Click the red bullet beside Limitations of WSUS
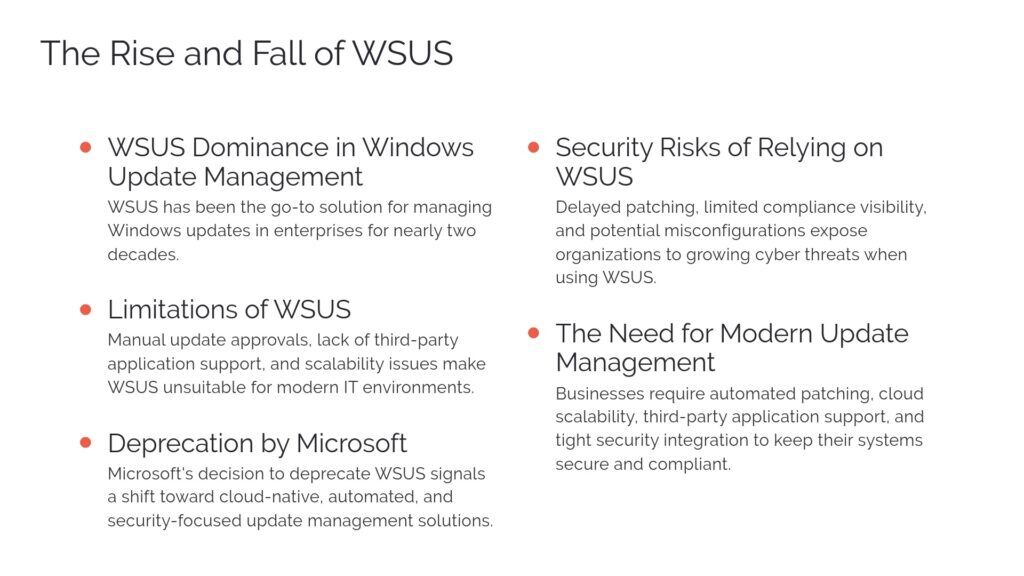 coord(86,309)
